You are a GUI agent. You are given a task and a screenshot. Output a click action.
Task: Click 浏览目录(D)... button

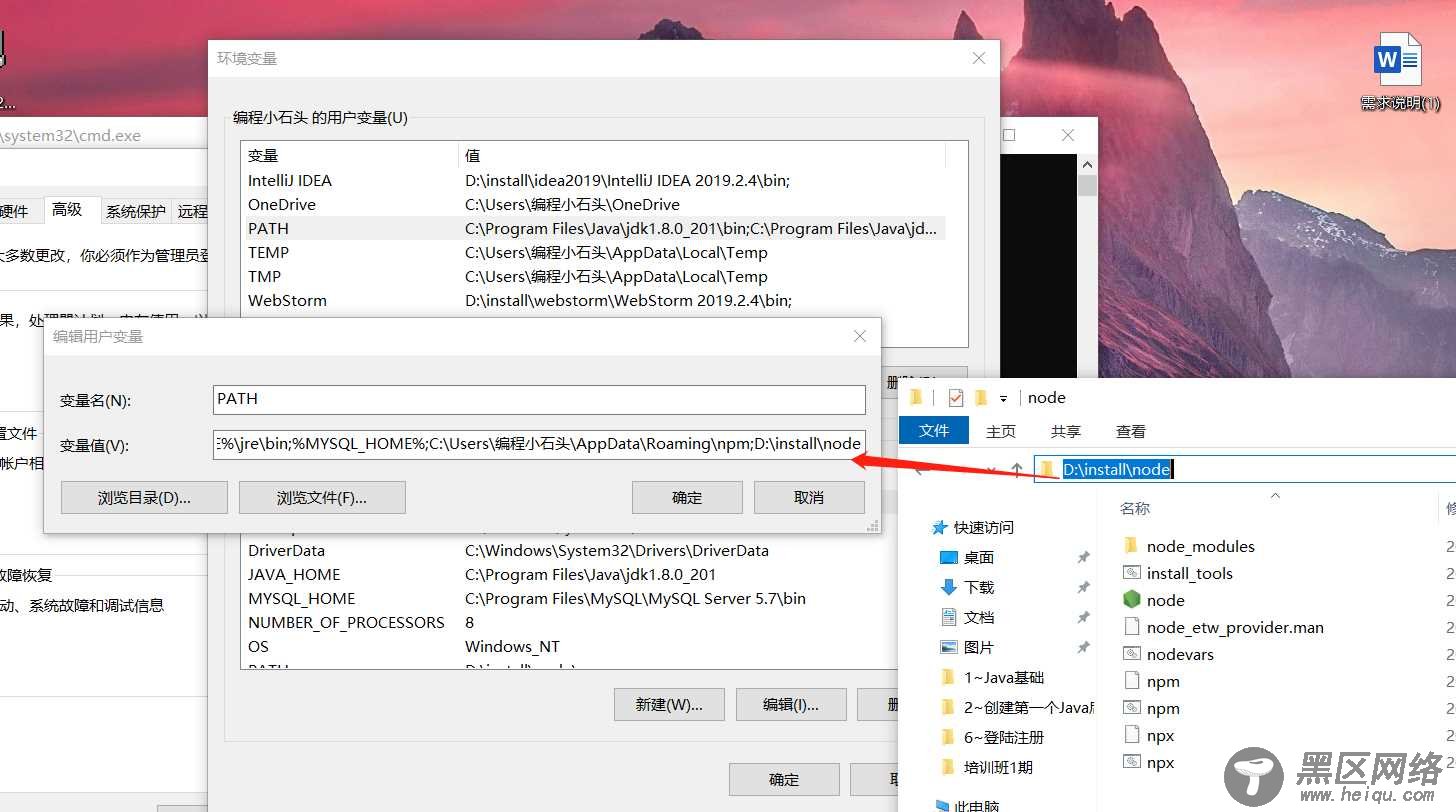[x=144, y=497]
